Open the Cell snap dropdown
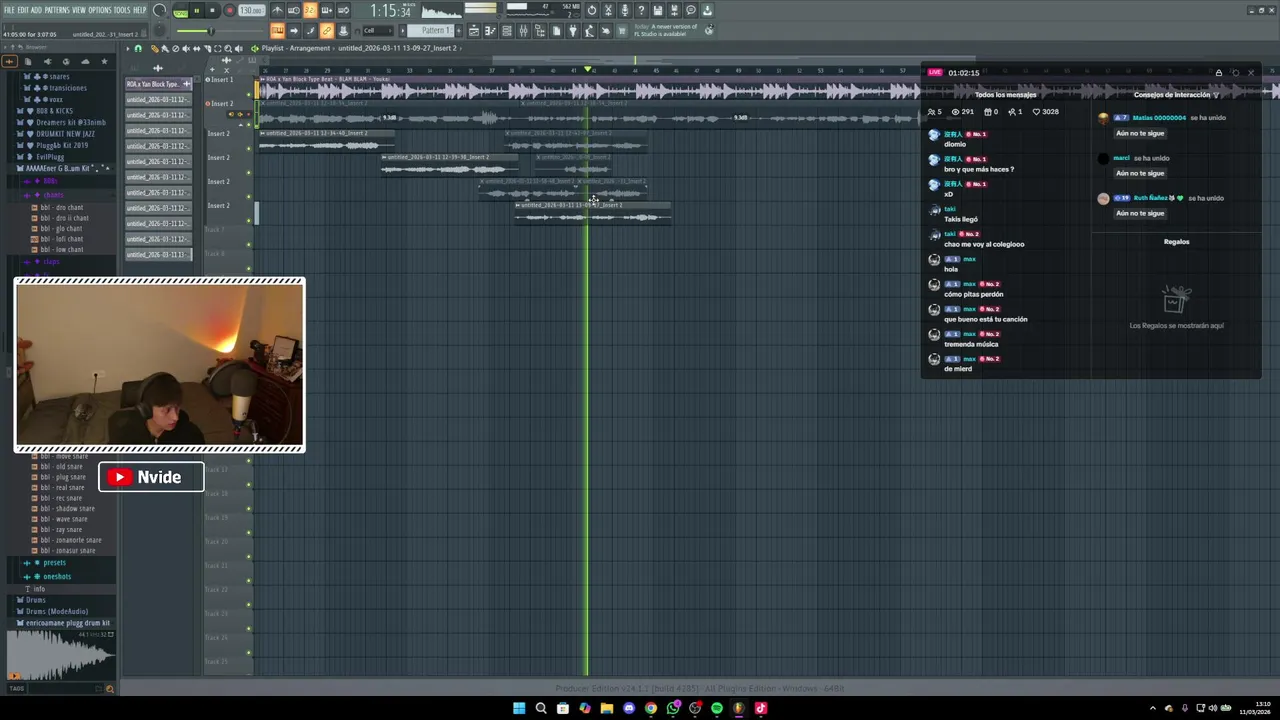This screenshot has width=1280, height=720. 378,31
